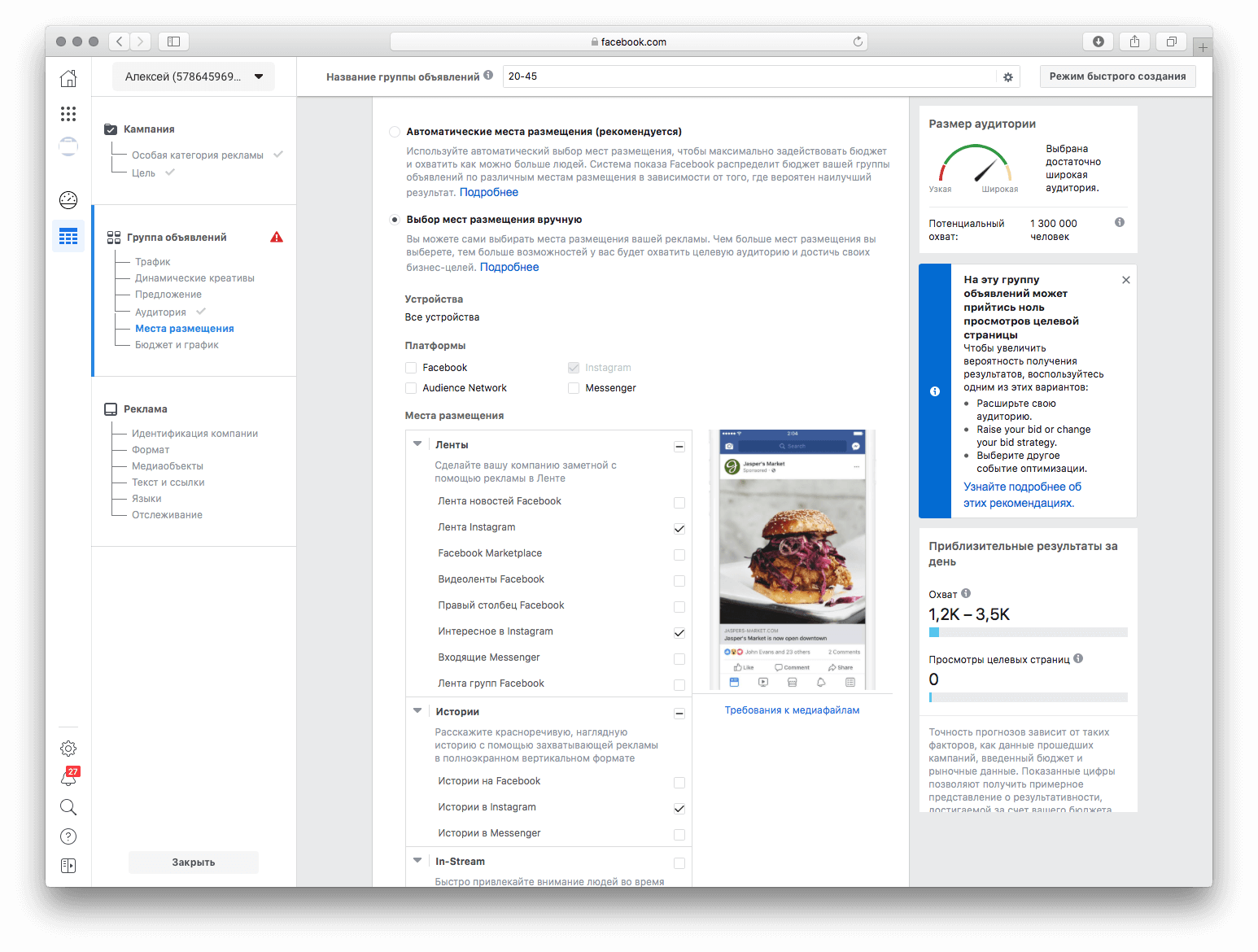Click info icon next to Потенциальный охват

pos(1120,222)
